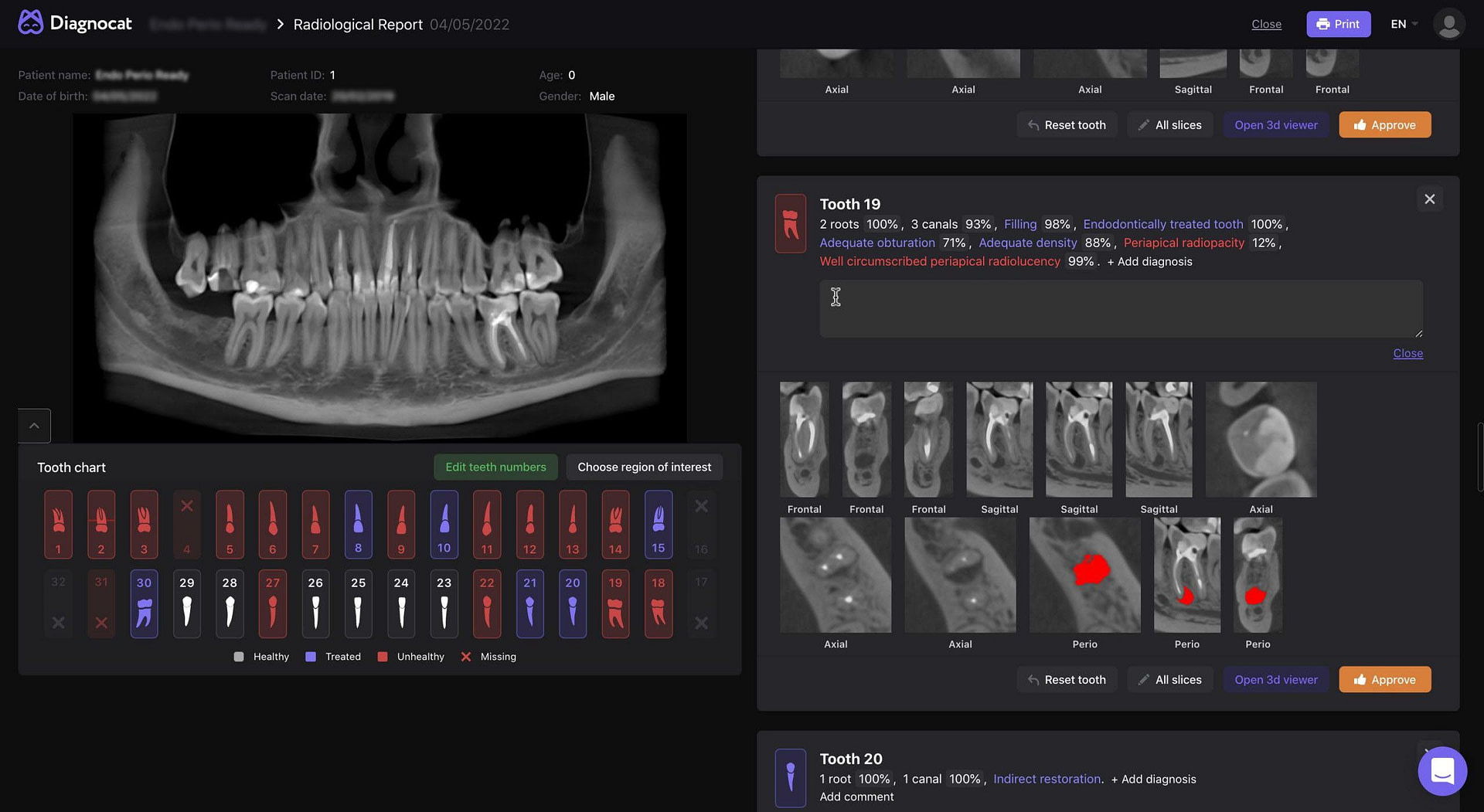
Task: Select the Radiological Report breadcrumb
Action: 357,24
